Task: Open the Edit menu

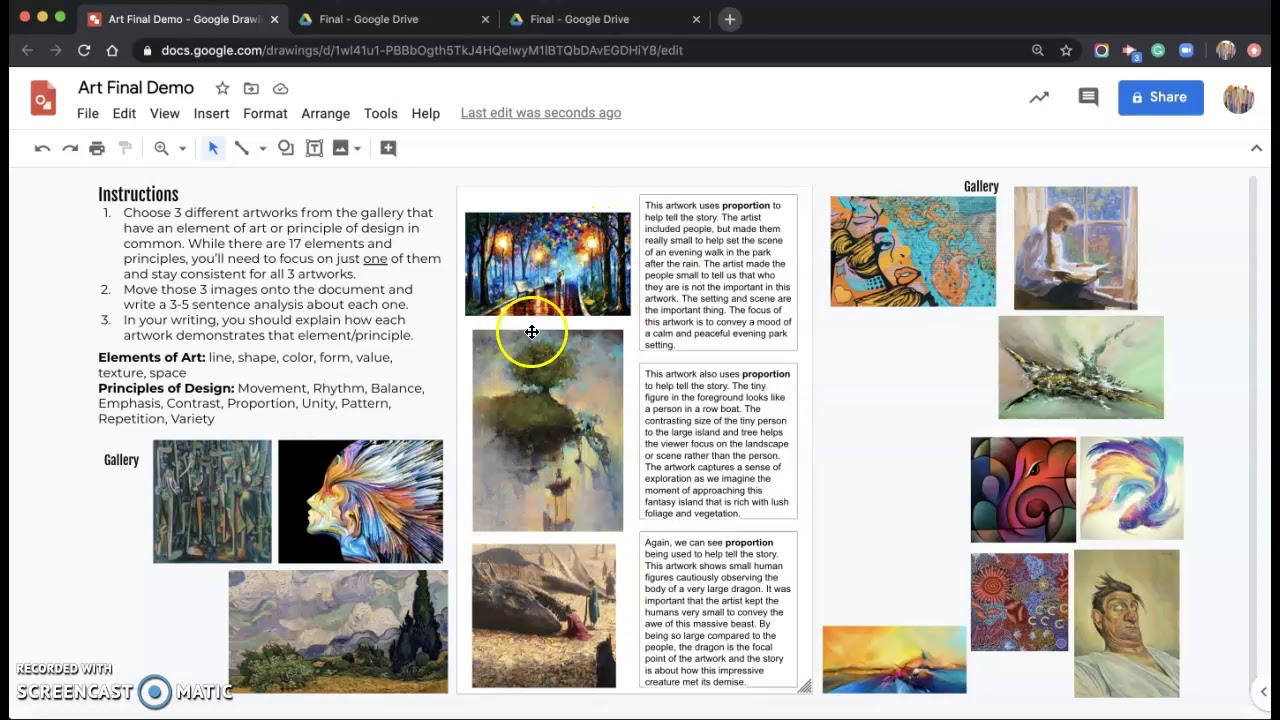Action: [124, 113]
